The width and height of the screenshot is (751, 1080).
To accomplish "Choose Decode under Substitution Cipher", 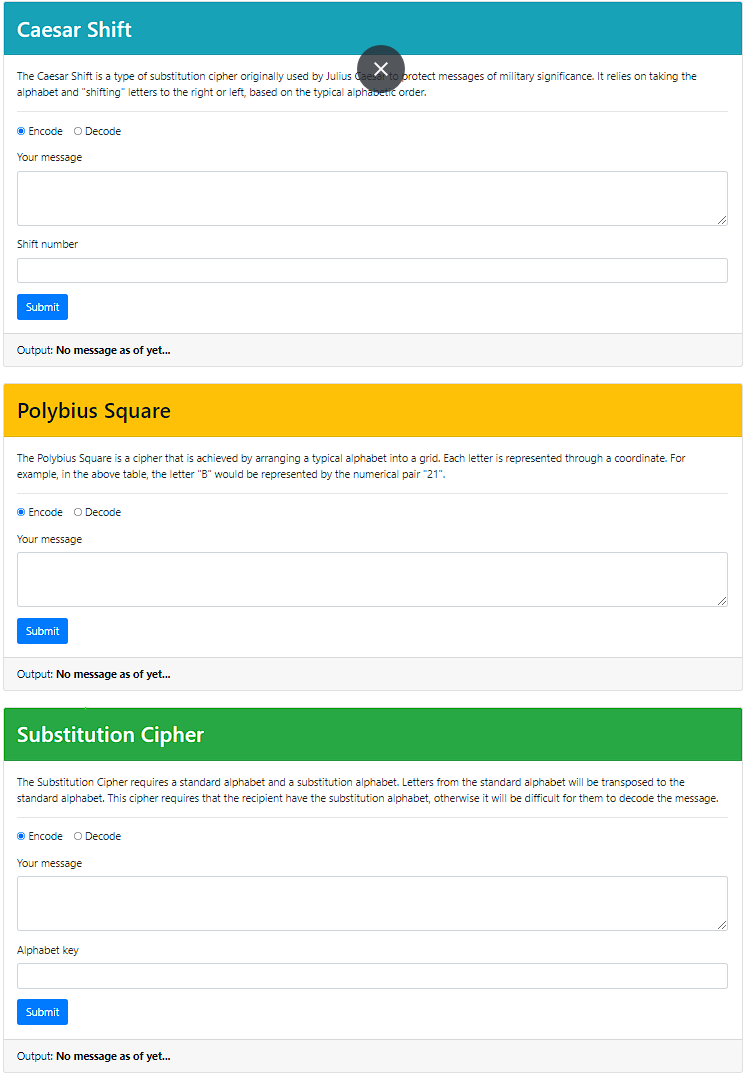I will (76, 835).
